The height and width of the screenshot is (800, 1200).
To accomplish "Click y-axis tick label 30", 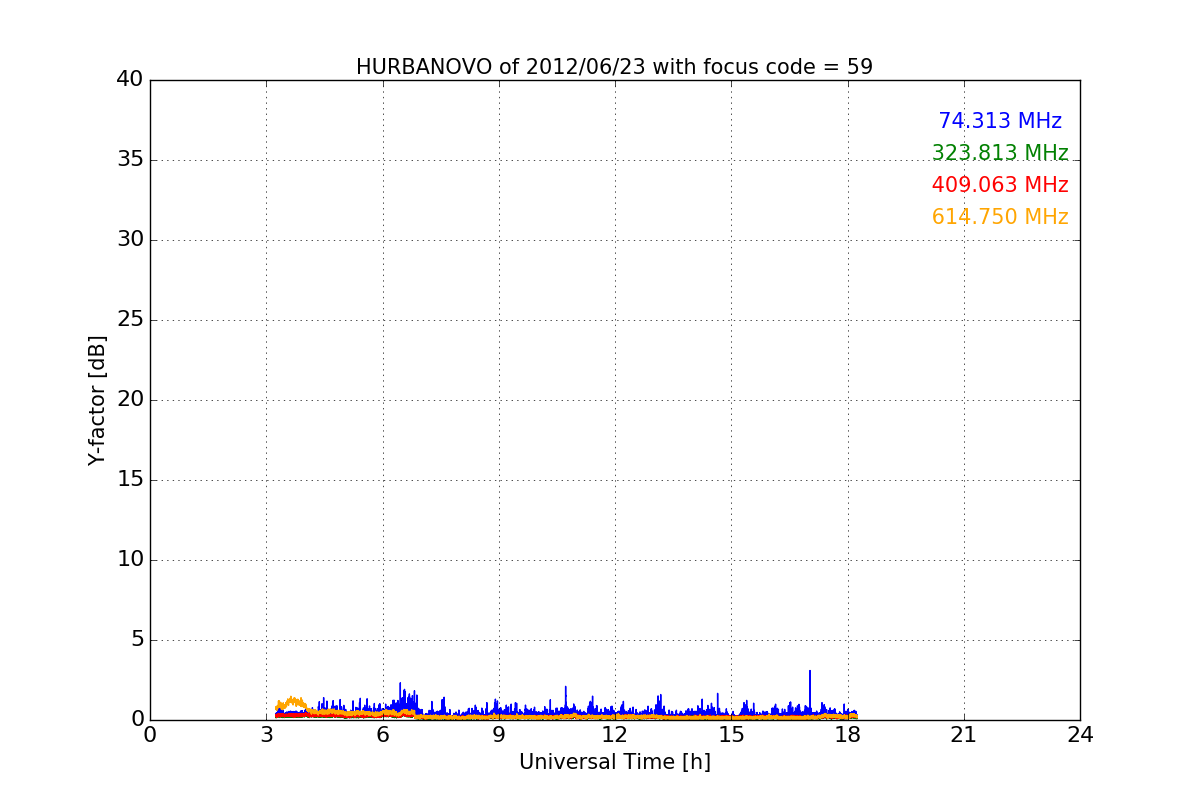I will pos(130,240).
